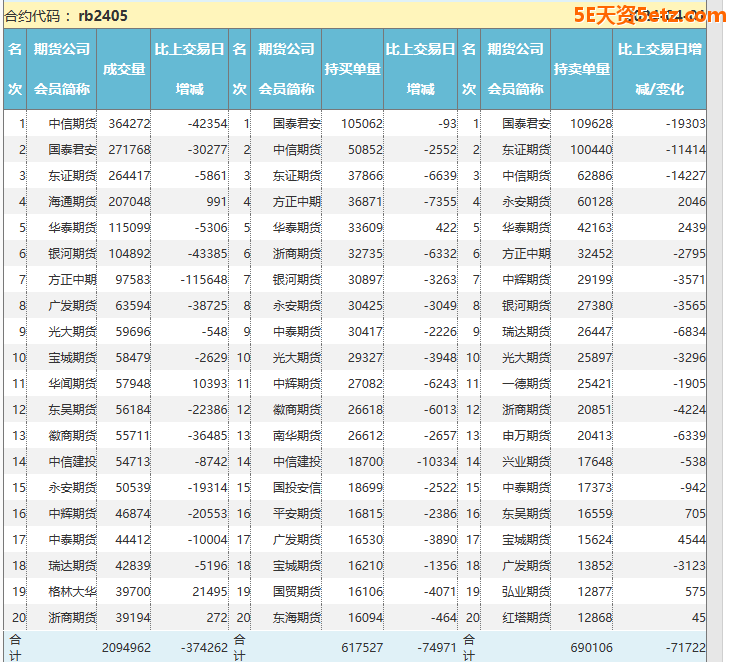
Task: Click the 成交量 column header
Action: coord(124,69)
